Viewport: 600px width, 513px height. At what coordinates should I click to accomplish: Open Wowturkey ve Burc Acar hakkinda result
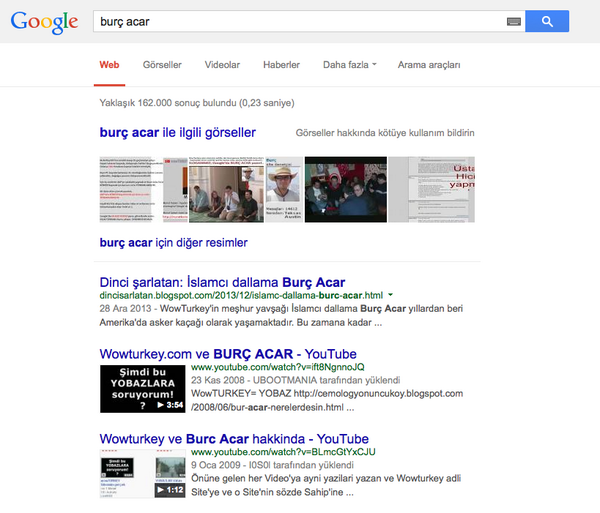234,439
